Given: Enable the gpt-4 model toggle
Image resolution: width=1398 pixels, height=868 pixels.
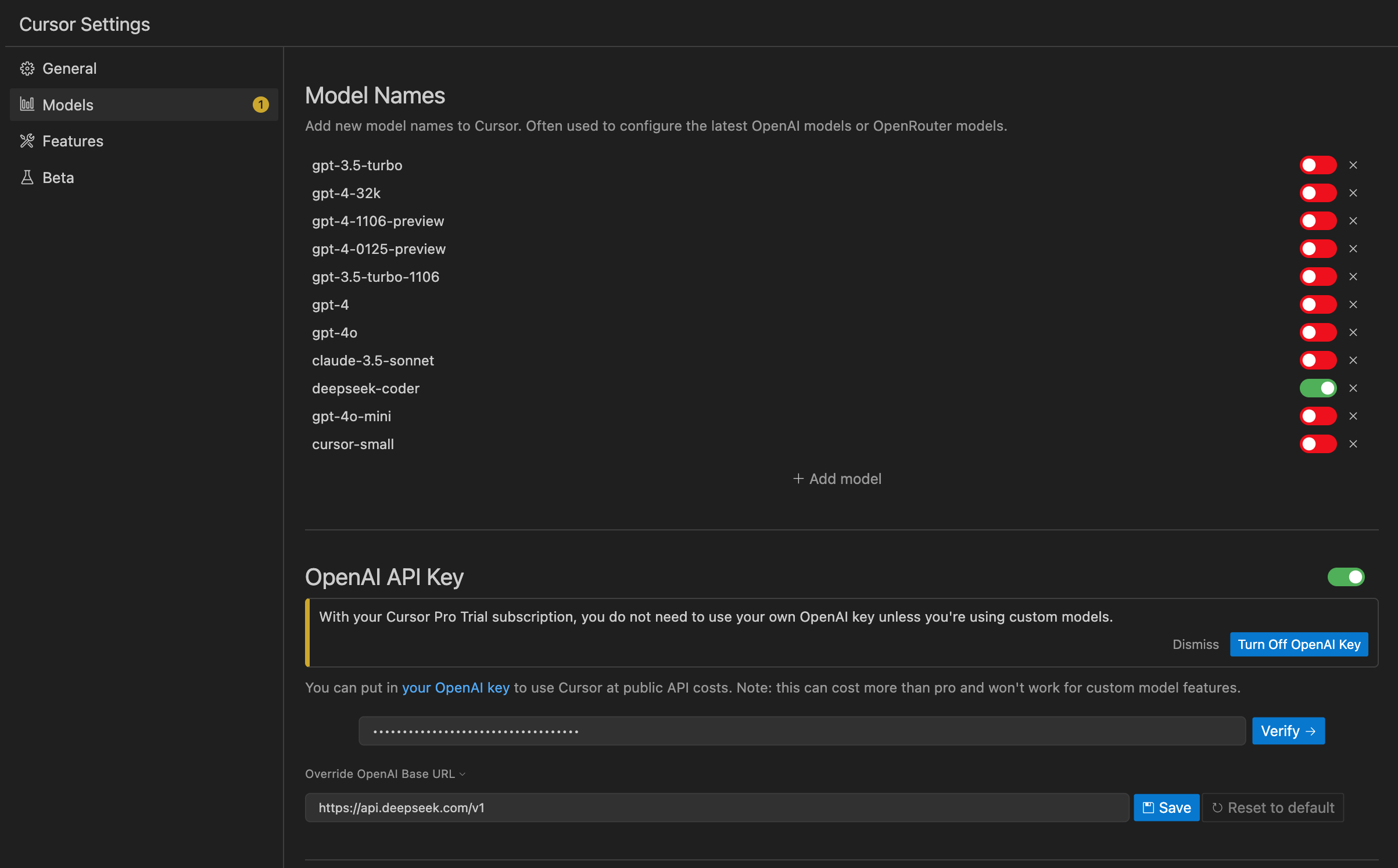Looking at the screenshot, I should click(x=1318, y=304).
